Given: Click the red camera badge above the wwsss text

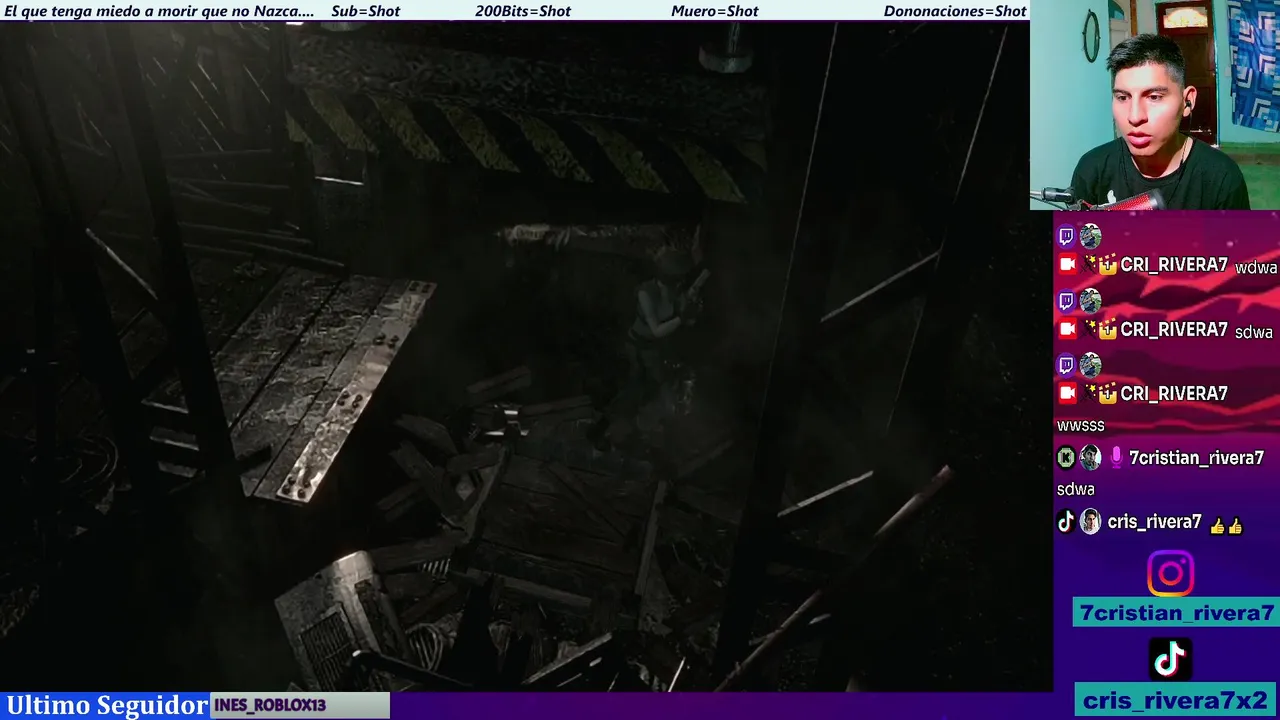Looking at the screenshot, I should pos(1067,393).
